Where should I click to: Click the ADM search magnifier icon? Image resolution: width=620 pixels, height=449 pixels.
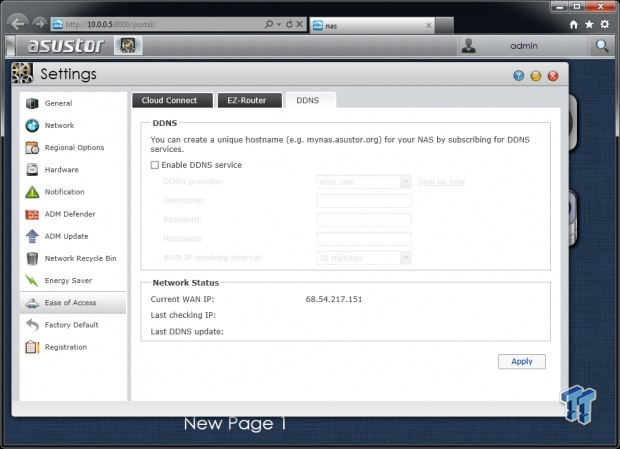coord(602,45)
